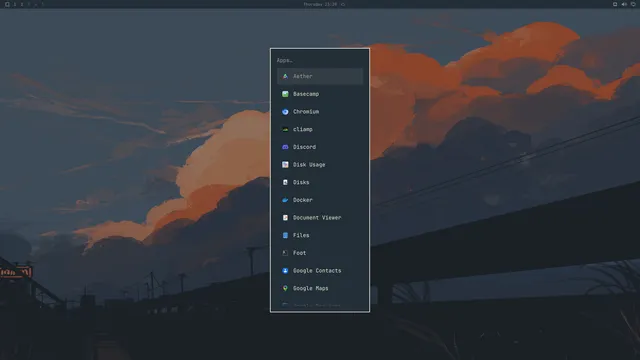Focus the Apps search field

click(320, 60)
